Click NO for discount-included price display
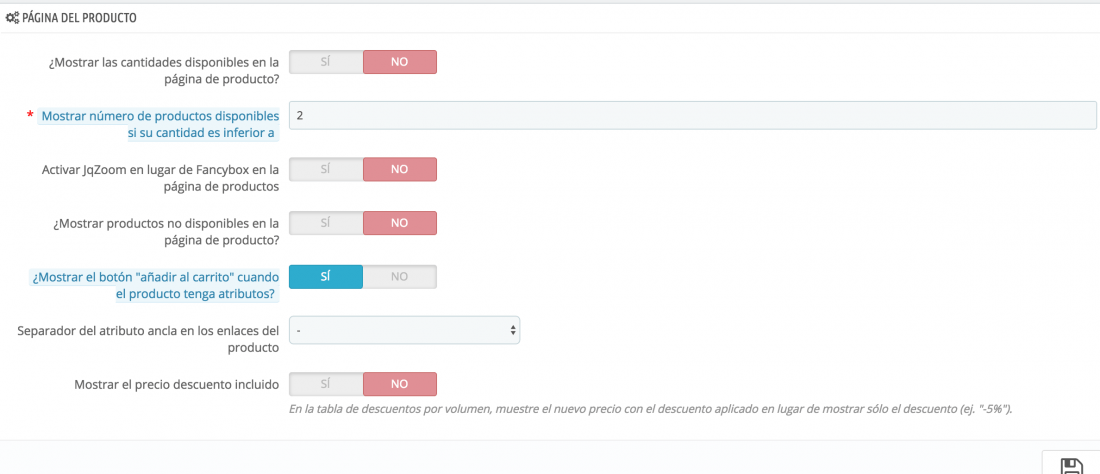Screen dimensions: 1100x474 [400, 384]
